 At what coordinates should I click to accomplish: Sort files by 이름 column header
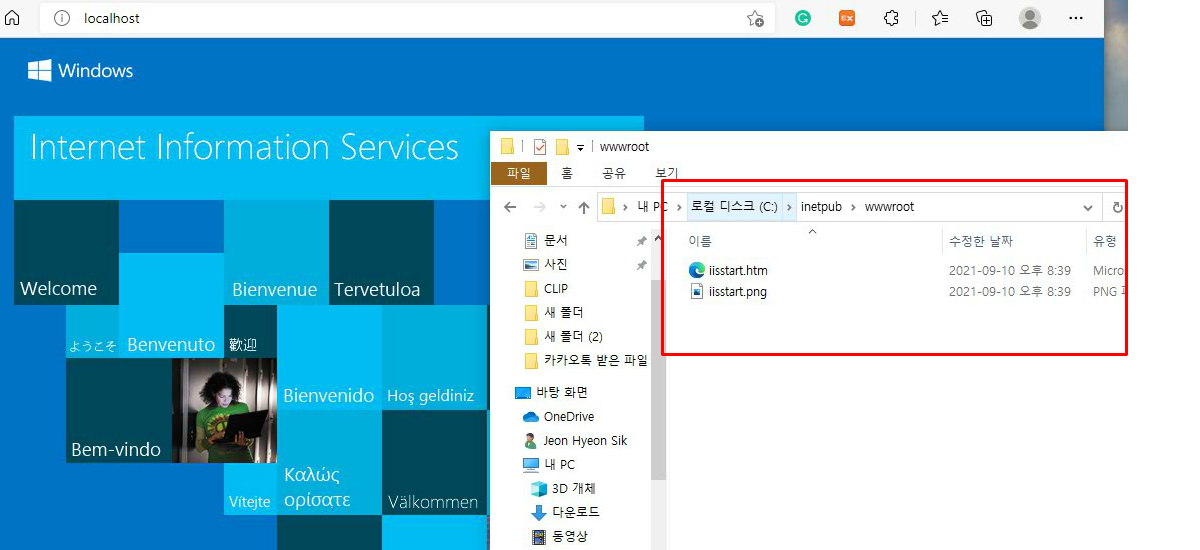click(x=700, y=241)
